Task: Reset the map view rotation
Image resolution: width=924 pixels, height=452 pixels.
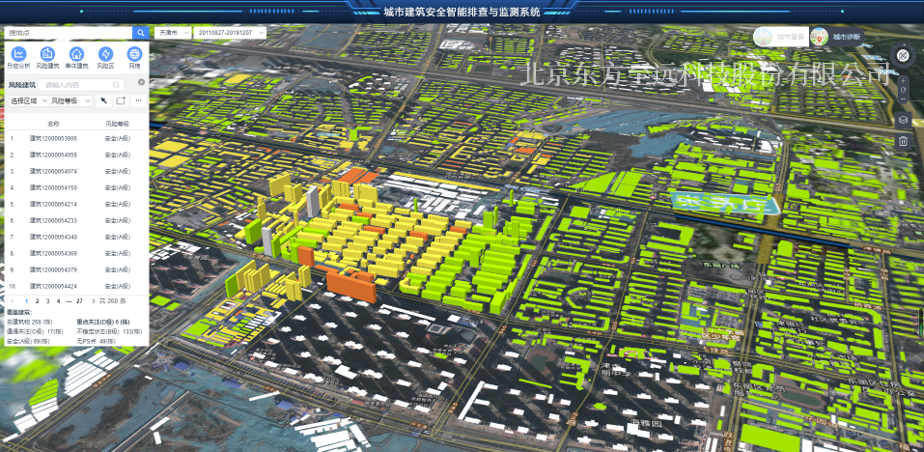Action: click(x=903, y=89)
